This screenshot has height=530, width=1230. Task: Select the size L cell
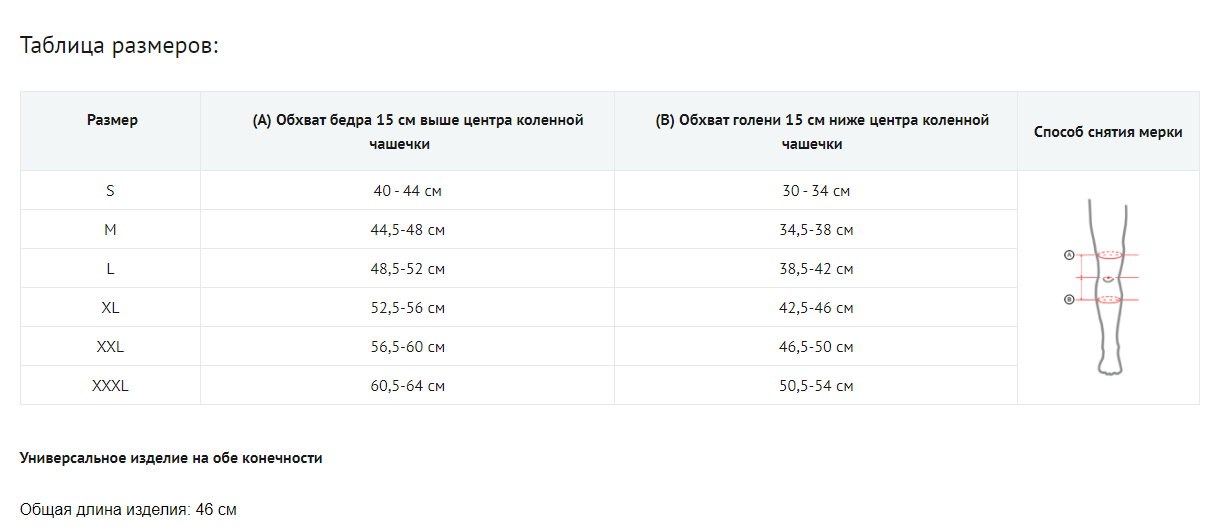[x=110, y=268]
